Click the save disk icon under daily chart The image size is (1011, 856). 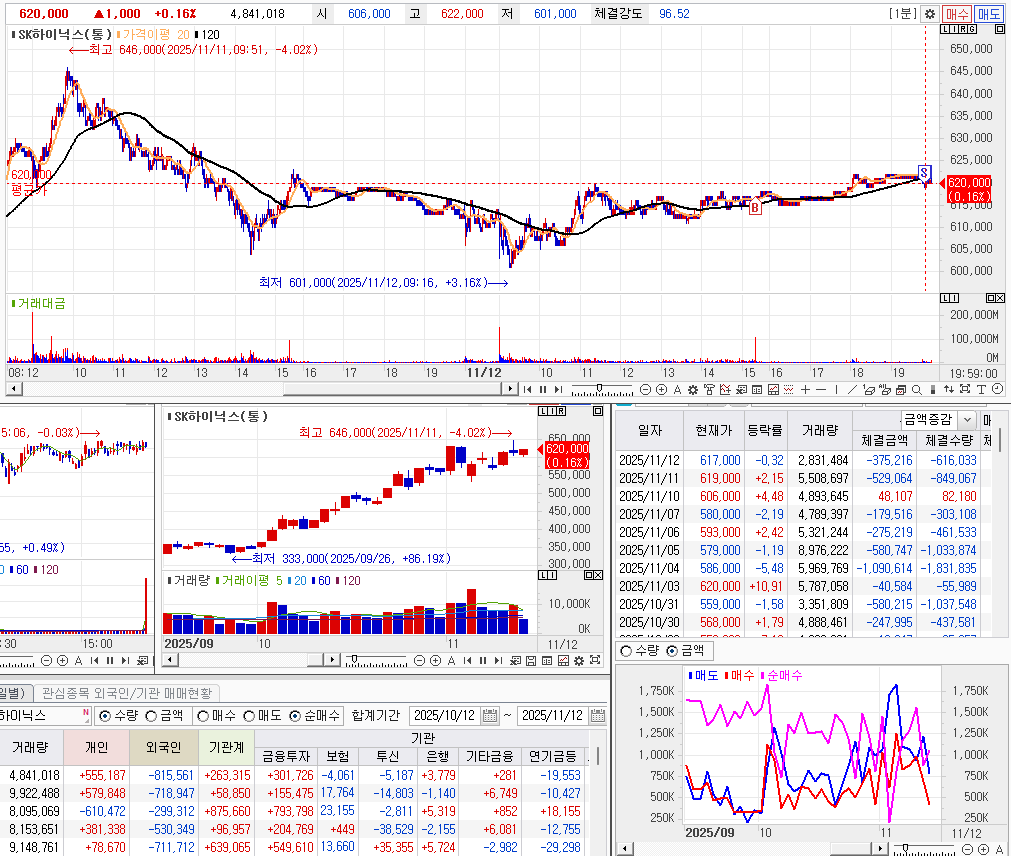coord(531,660)
